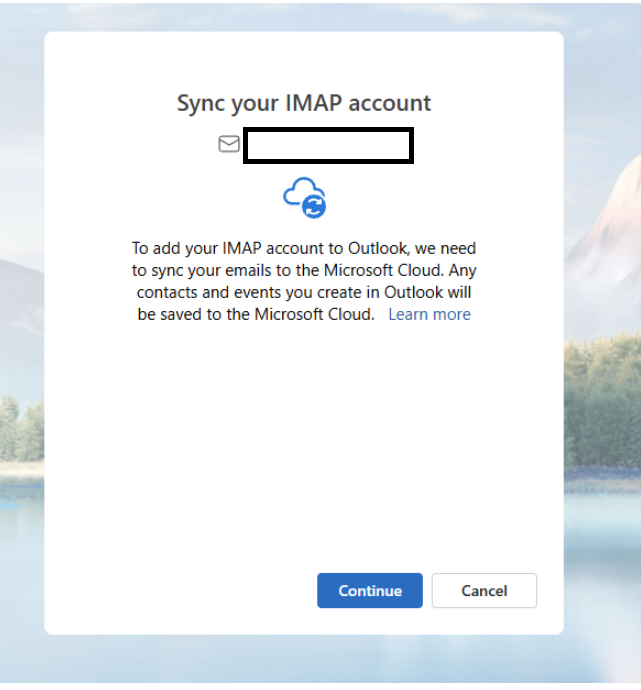641x690 pixels.
Task: Click the text 'To add your IMAP account to Outlook, we need'
Action: pyautogui.click(x=304, y=248)
